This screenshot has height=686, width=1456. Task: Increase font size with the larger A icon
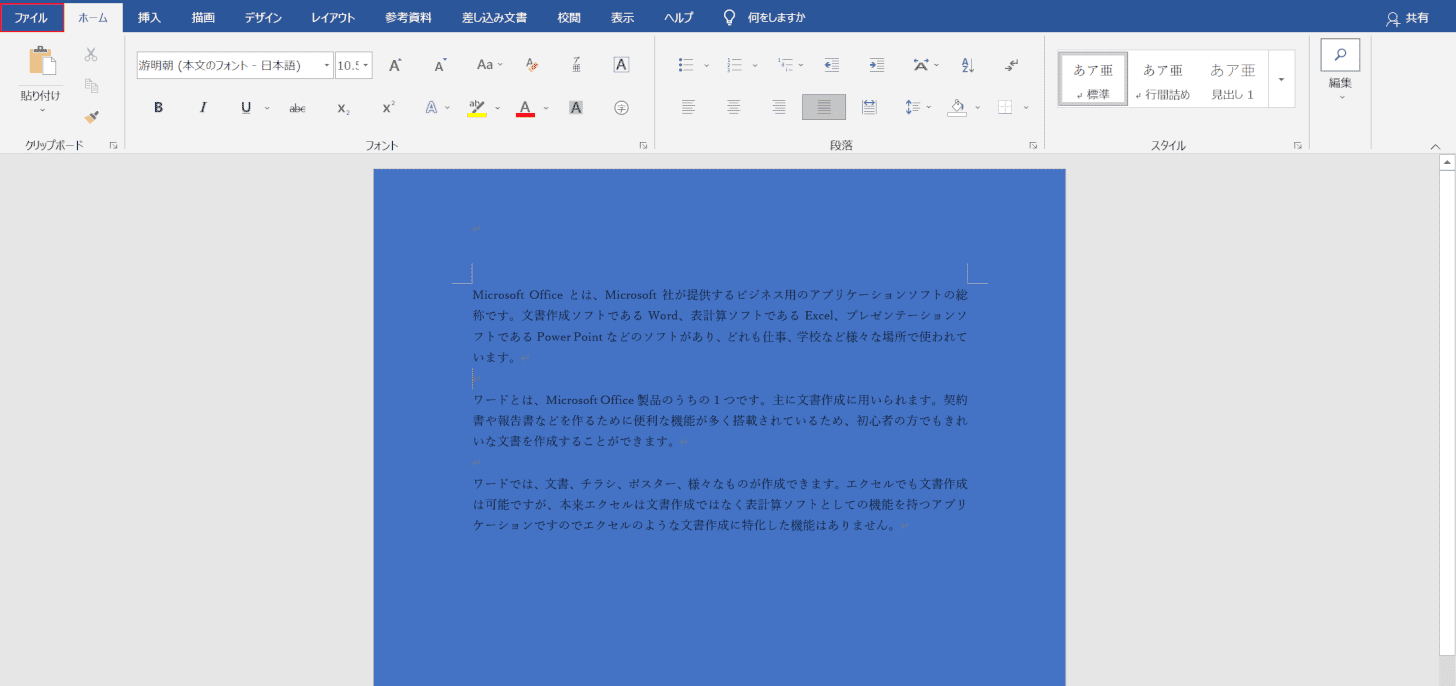tap(395, 65)
